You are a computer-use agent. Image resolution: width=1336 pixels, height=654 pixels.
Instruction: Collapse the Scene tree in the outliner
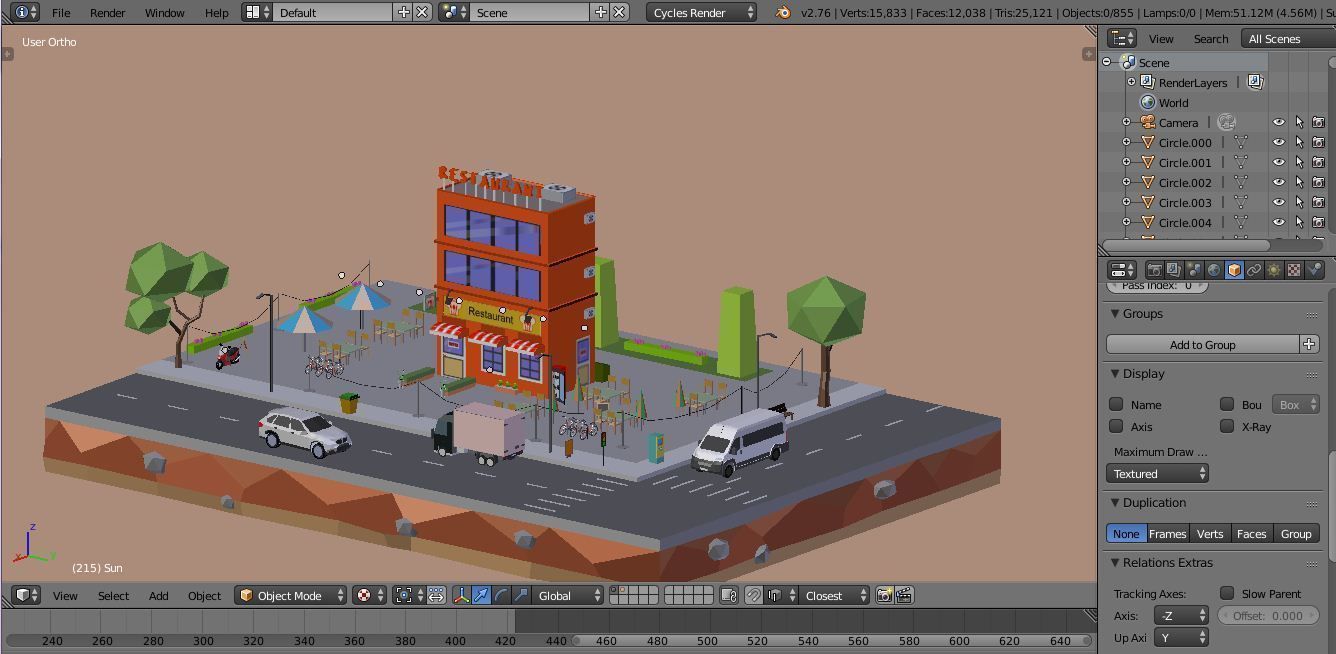tap(1107, 62)
